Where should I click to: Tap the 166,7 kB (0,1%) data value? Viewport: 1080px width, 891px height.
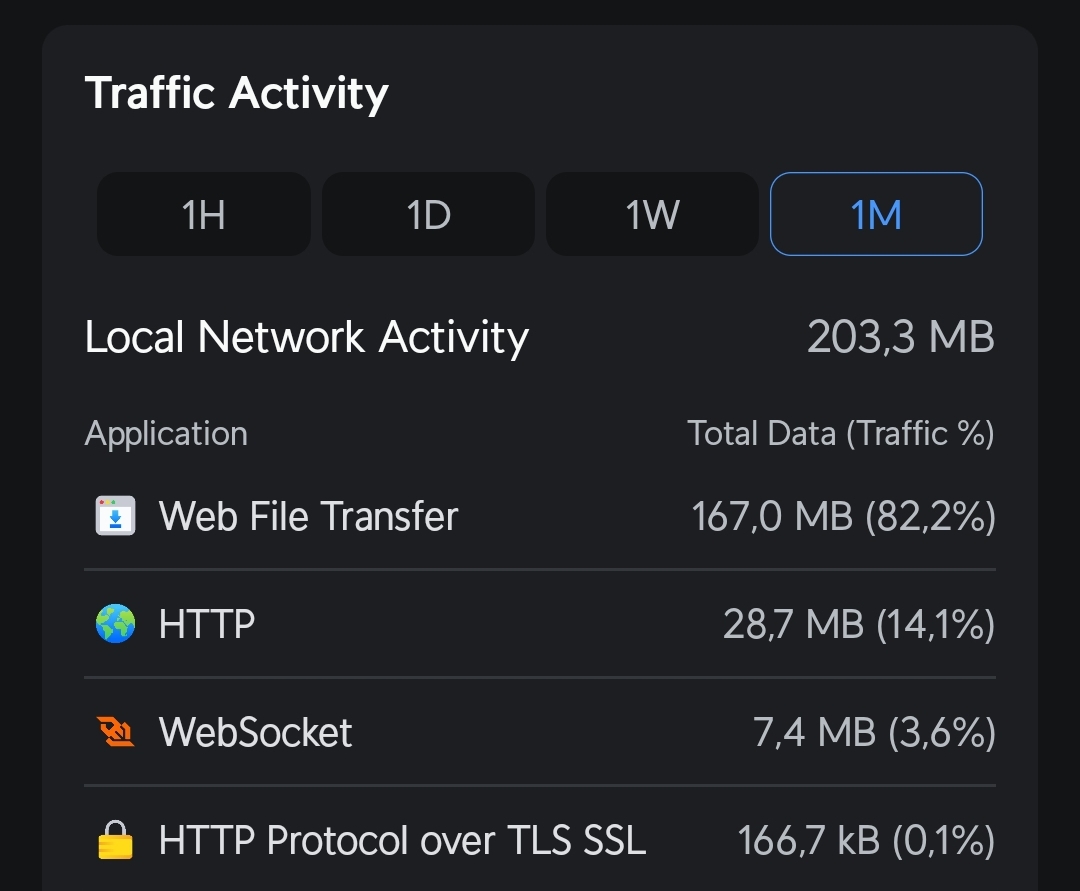(865, 841)
